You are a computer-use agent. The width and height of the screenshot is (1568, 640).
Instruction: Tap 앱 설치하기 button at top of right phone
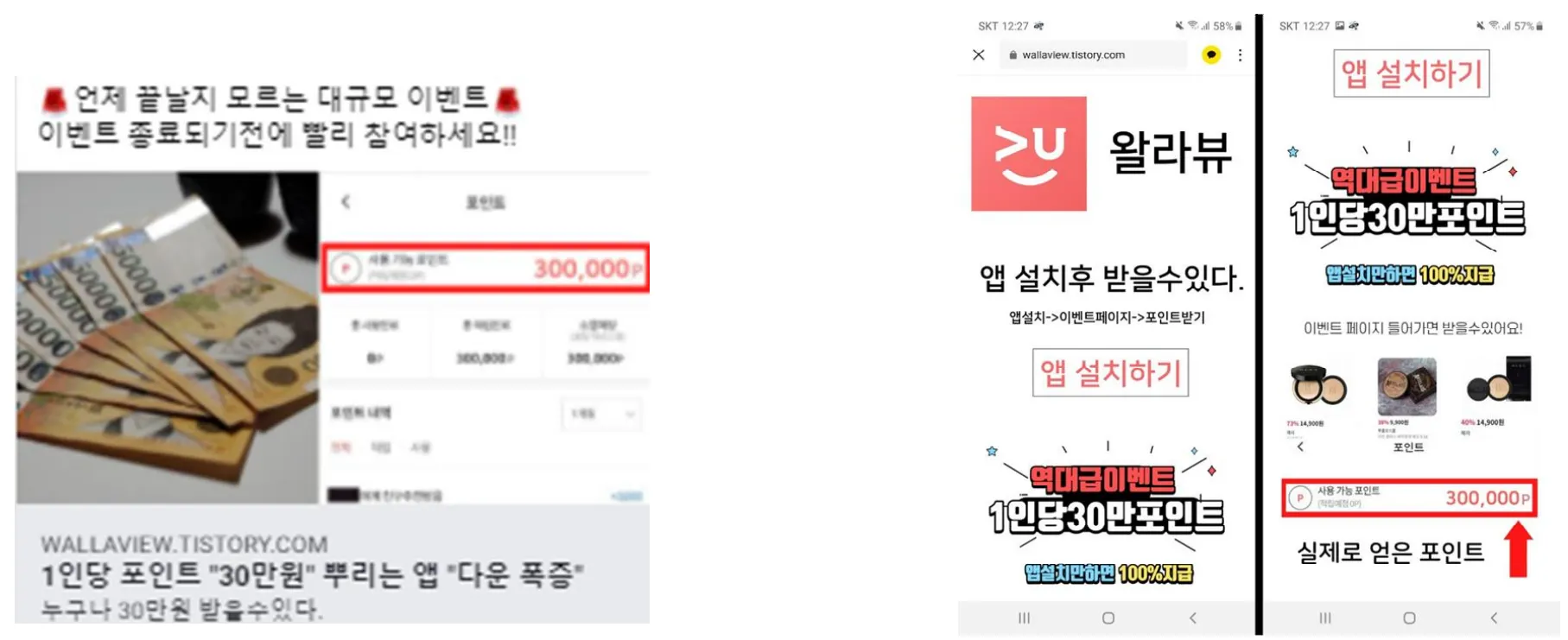click(x=1412, y=73)
